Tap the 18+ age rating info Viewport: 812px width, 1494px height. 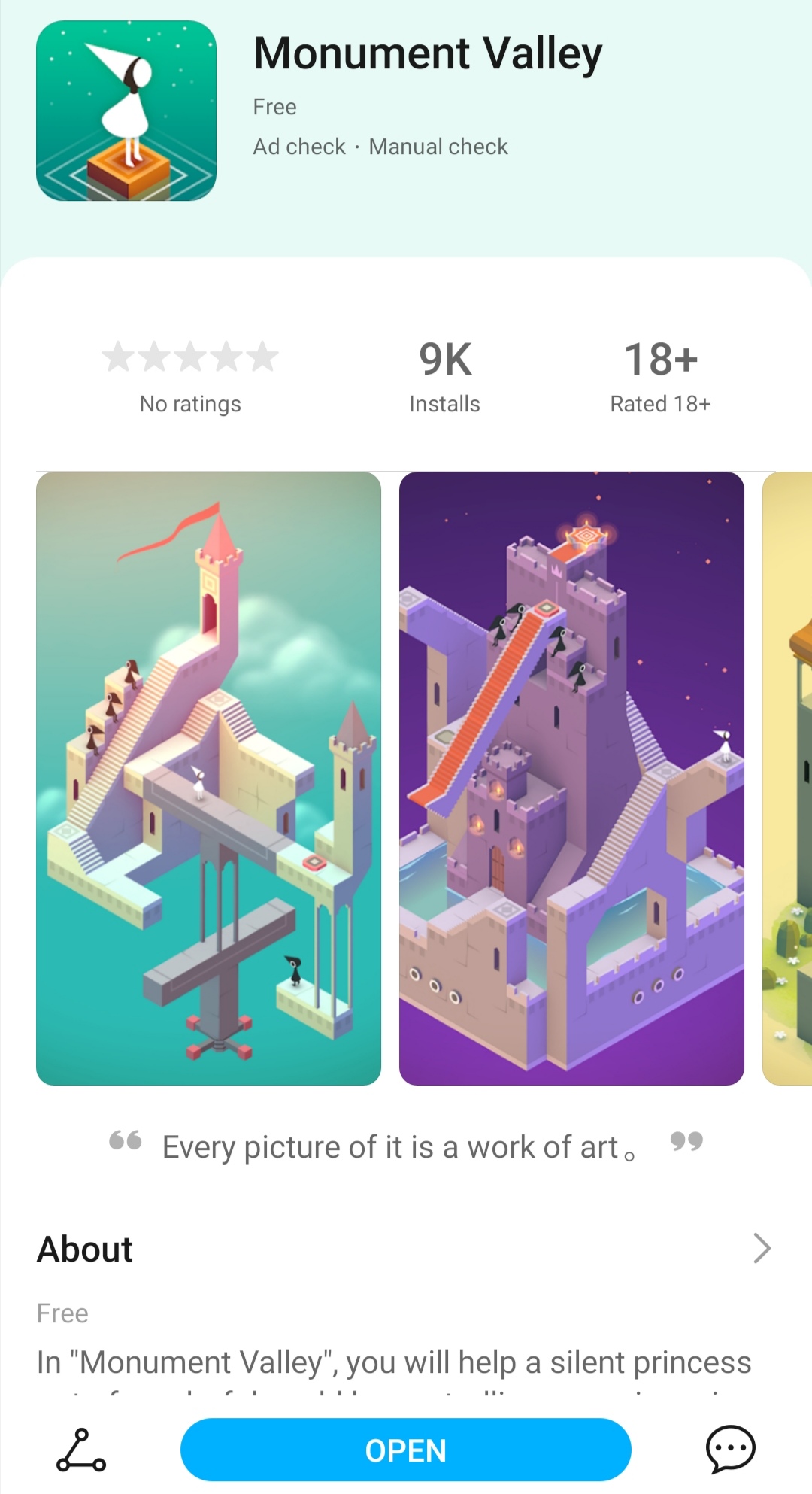tap(660, 376)
